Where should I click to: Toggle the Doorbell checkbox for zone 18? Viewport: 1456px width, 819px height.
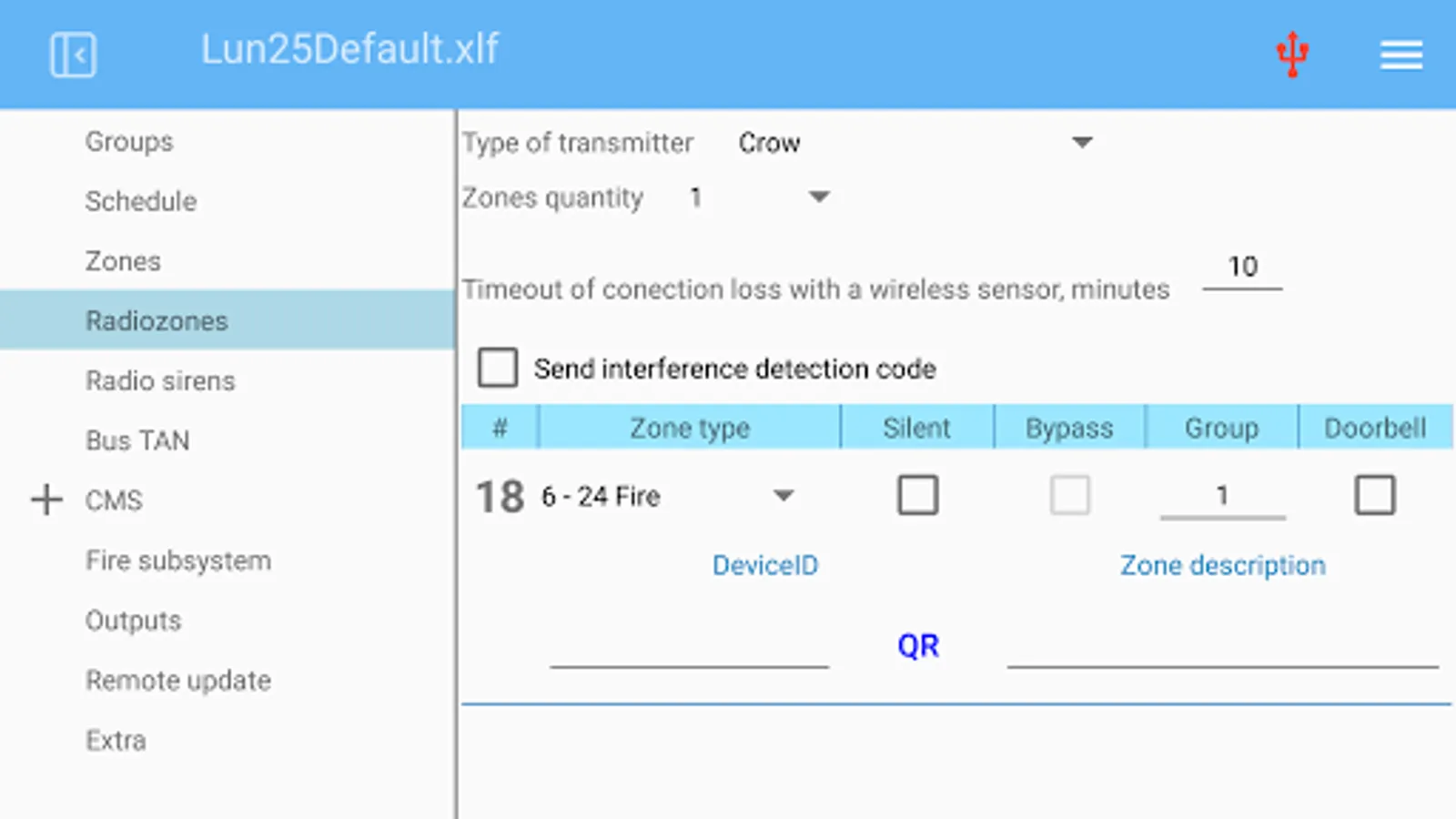click(x=1374, y=496)
